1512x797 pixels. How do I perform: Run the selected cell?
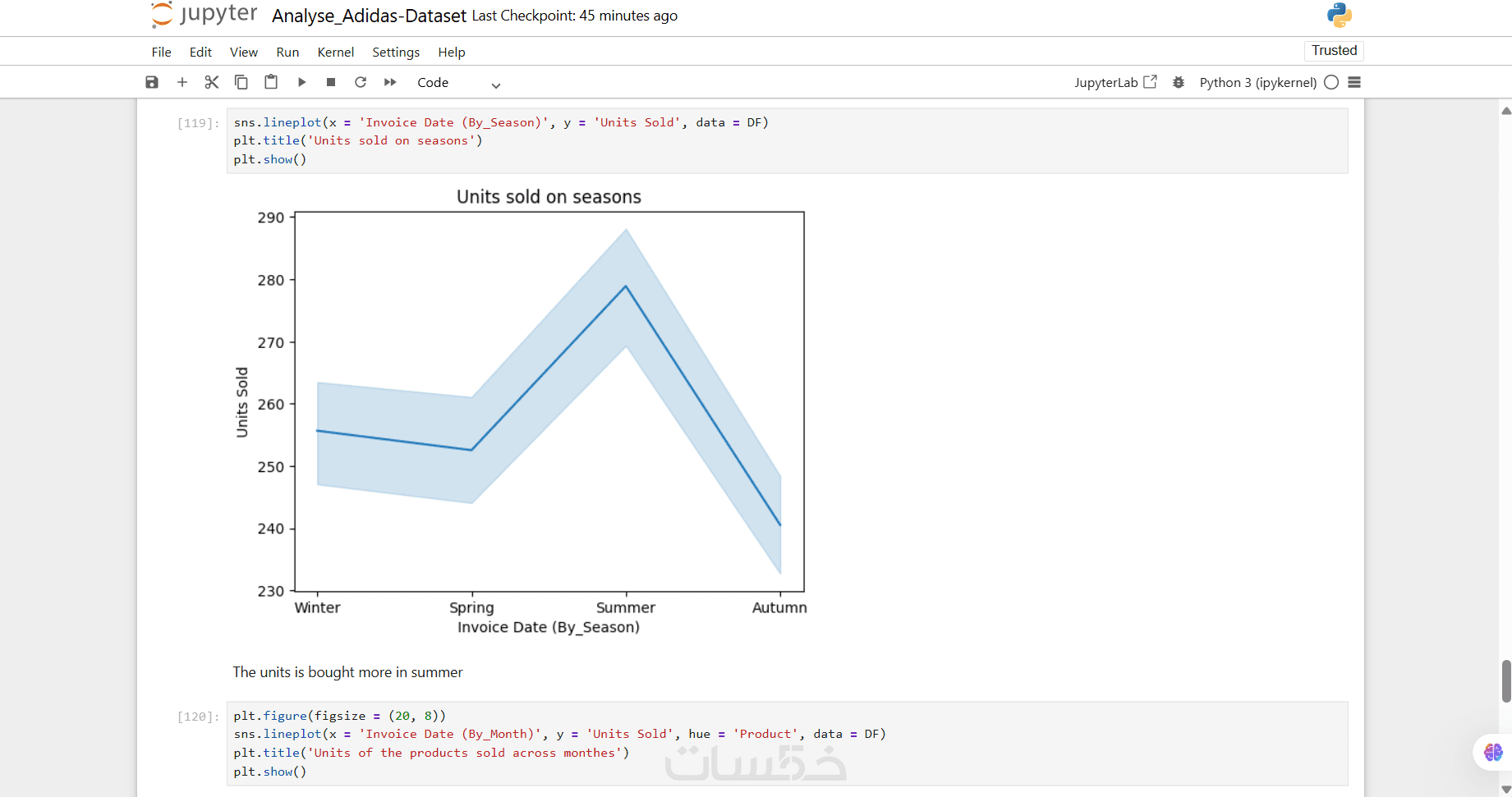point(301,82)
